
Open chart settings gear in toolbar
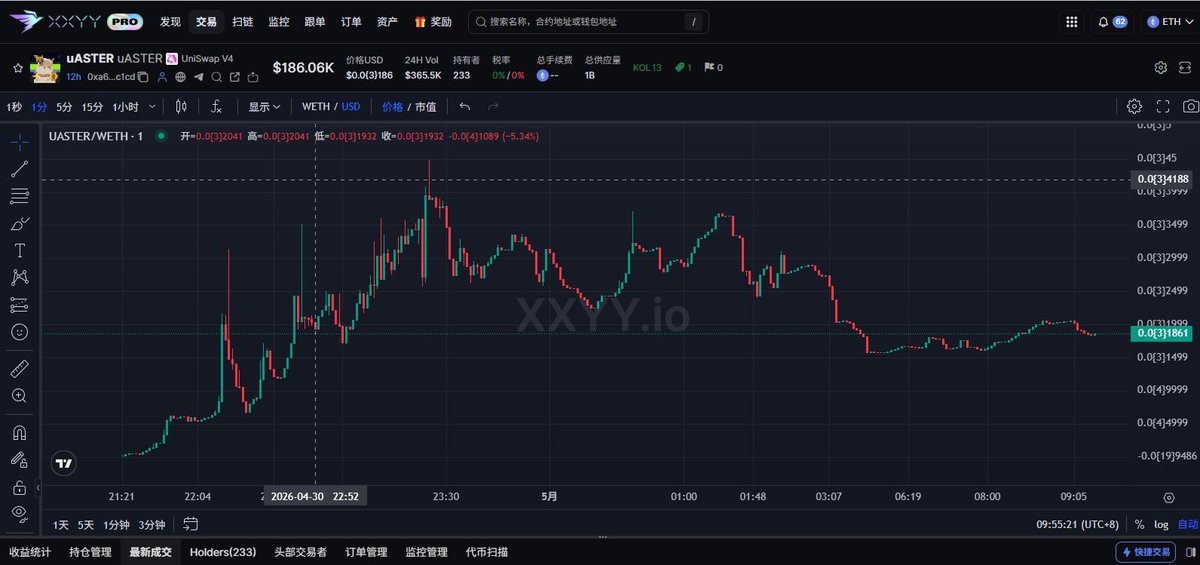pyautogui.click(x=1134, y=106)
